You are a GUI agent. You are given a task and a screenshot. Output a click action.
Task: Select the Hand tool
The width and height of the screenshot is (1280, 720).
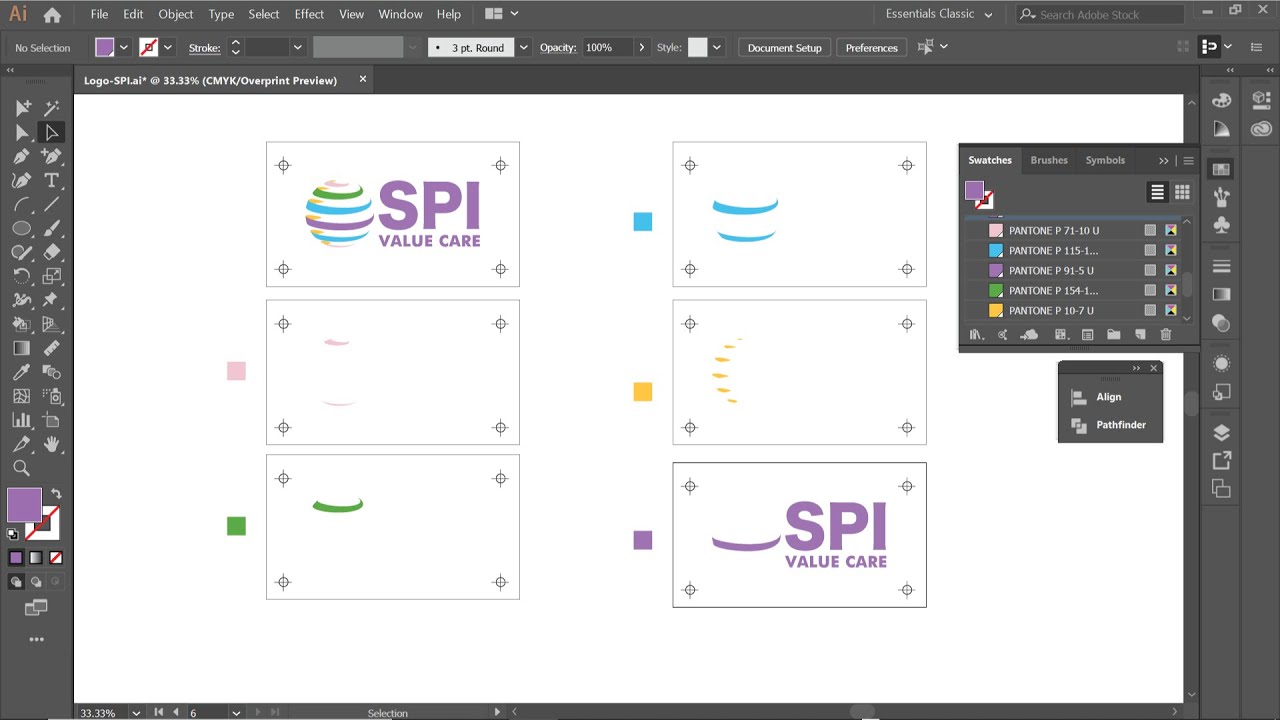51,444
